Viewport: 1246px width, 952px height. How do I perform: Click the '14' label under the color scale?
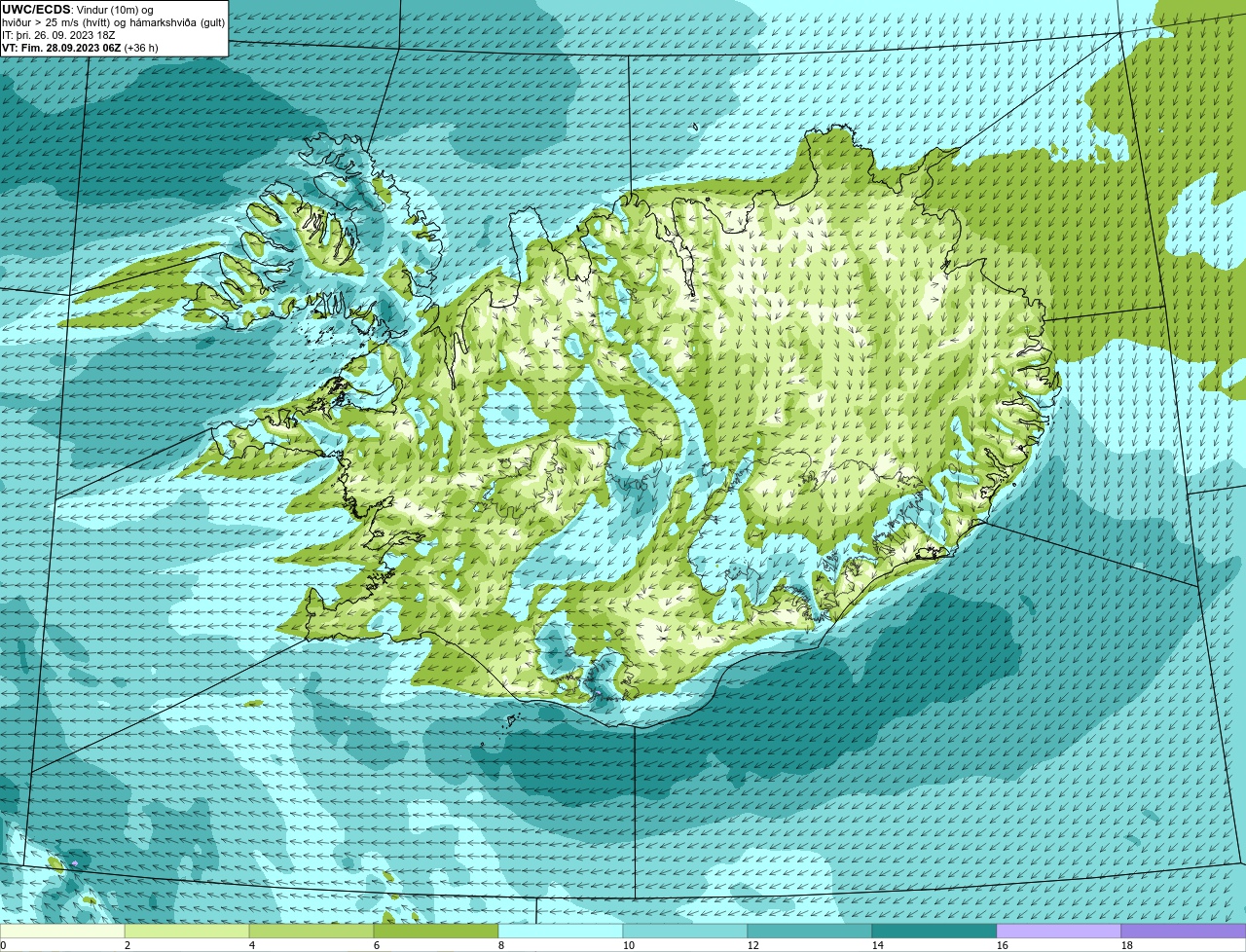[878, 945]
